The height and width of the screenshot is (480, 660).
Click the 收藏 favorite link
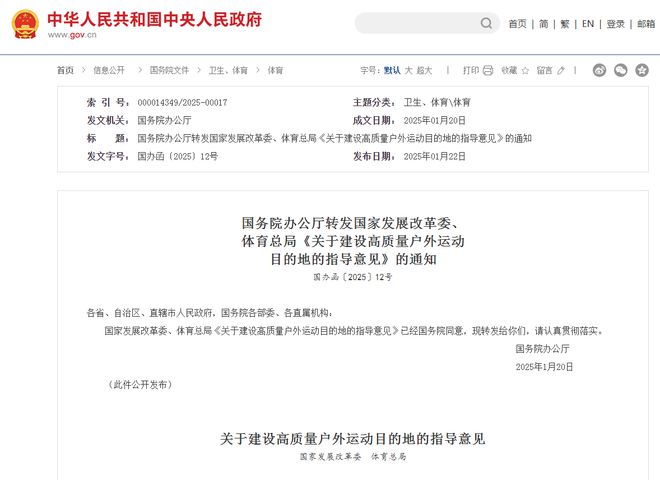click(x=509, y=70)
